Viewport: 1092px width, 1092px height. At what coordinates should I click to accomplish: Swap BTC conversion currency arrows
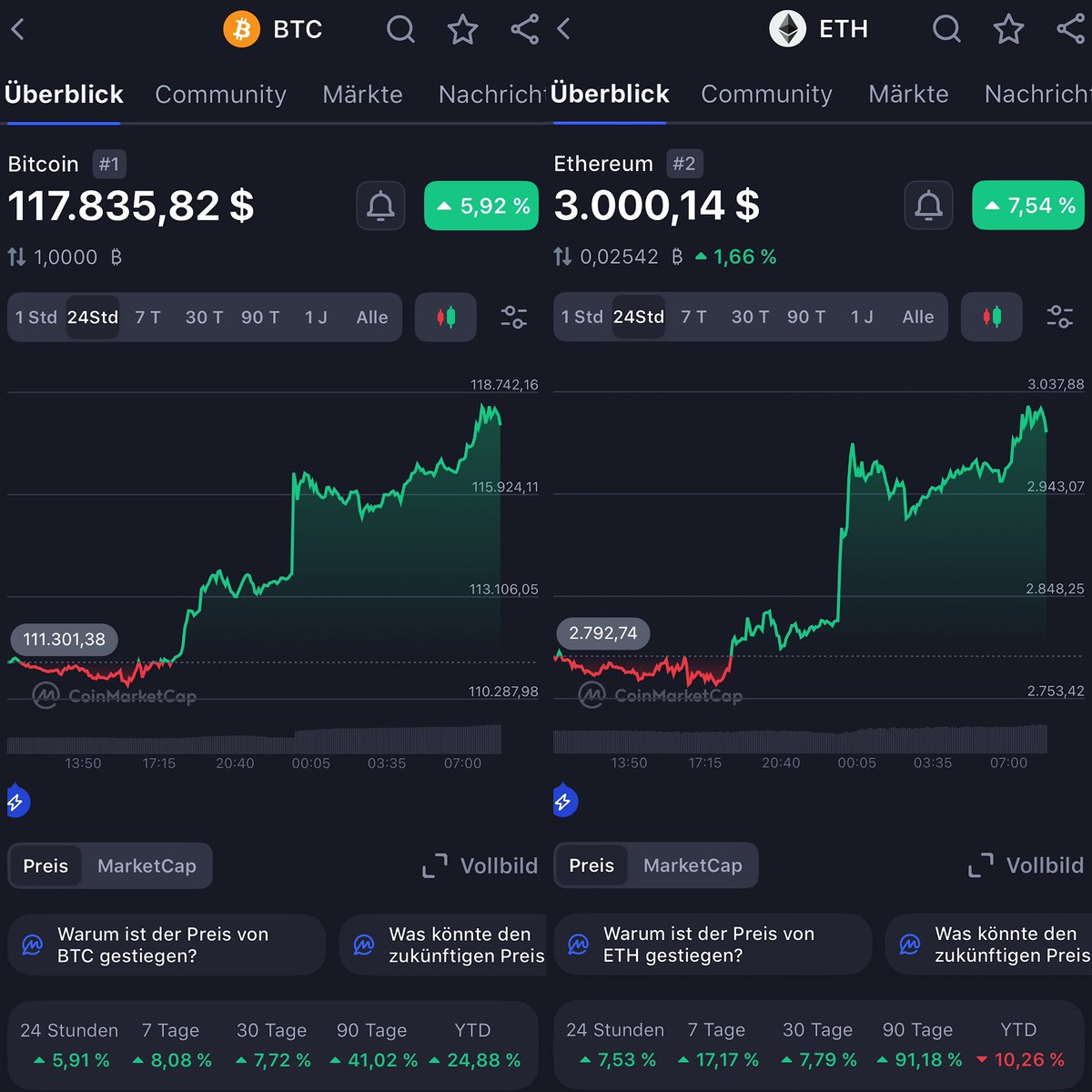point(16,258)
